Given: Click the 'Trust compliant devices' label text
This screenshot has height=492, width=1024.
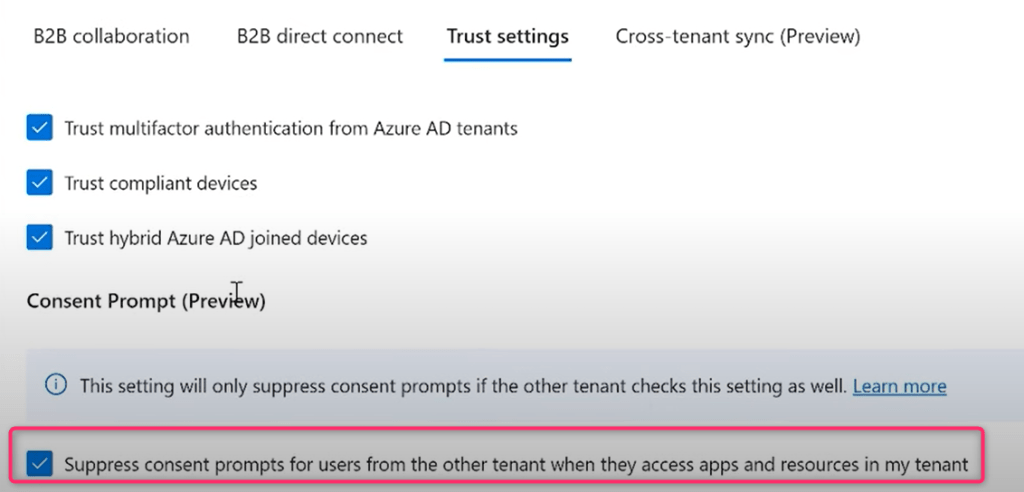Looking at the screenshot, I should point(161,184).
